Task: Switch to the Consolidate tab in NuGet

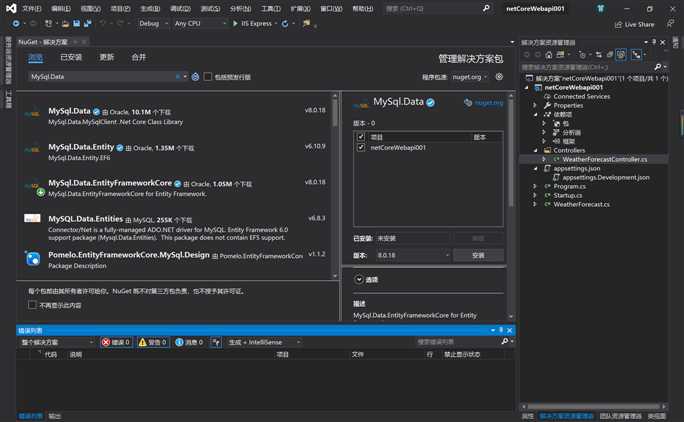Action: 139,57
